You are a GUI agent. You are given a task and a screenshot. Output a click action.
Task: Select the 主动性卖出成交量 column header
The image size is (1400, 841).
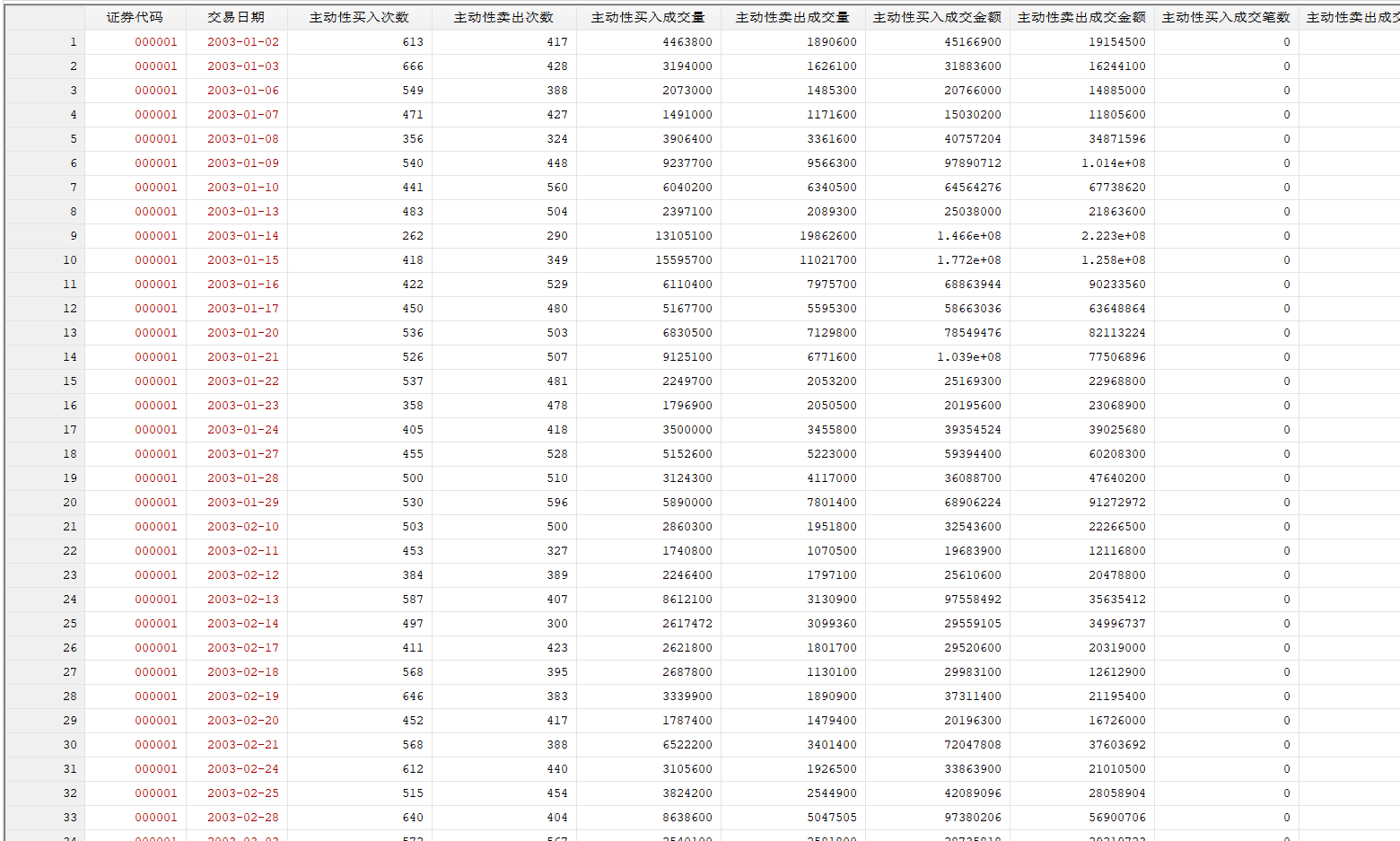pos(792,17)
